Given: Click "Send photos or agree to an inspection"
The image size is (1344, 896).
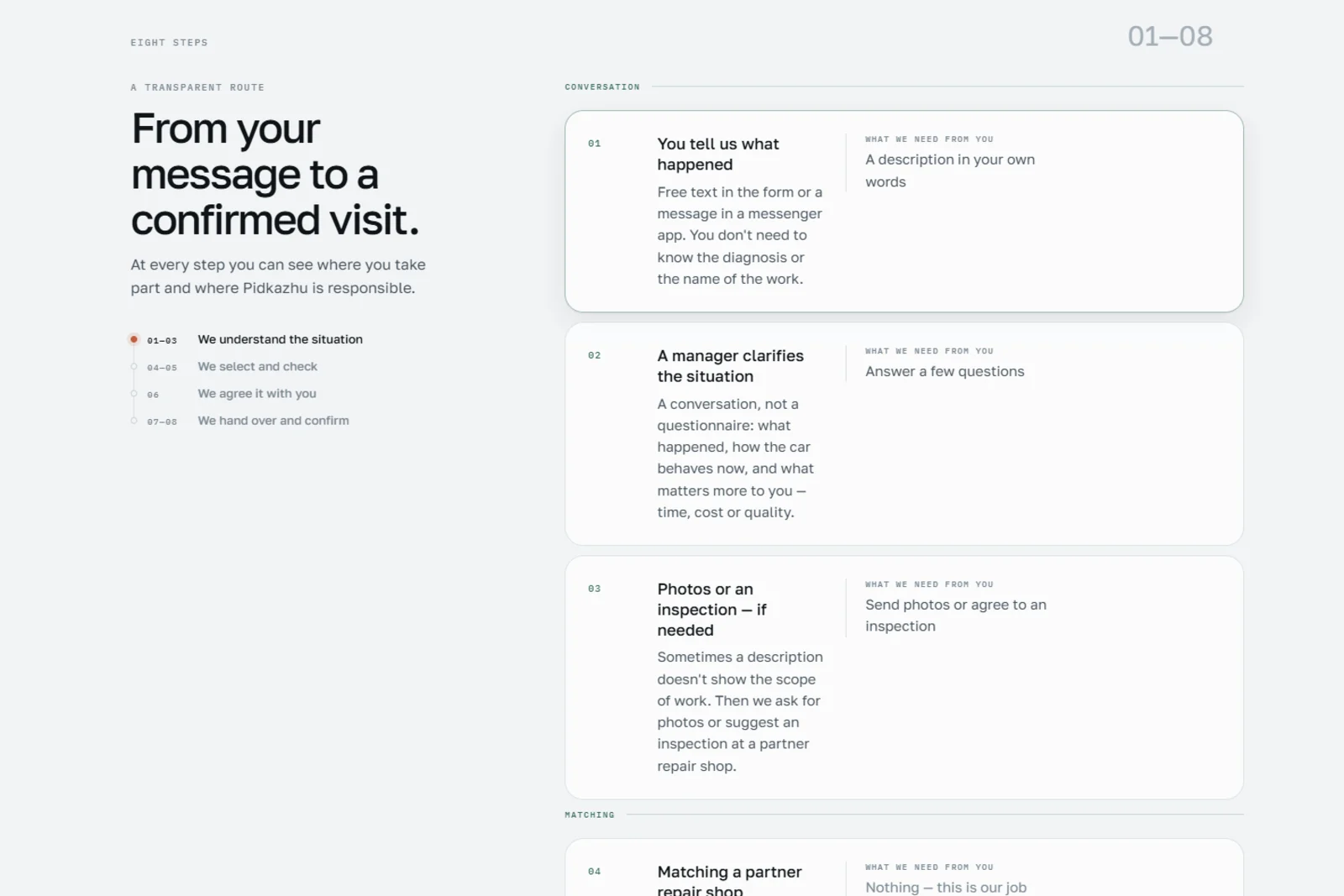Looking at the screenshot, I should coord(956,616).
